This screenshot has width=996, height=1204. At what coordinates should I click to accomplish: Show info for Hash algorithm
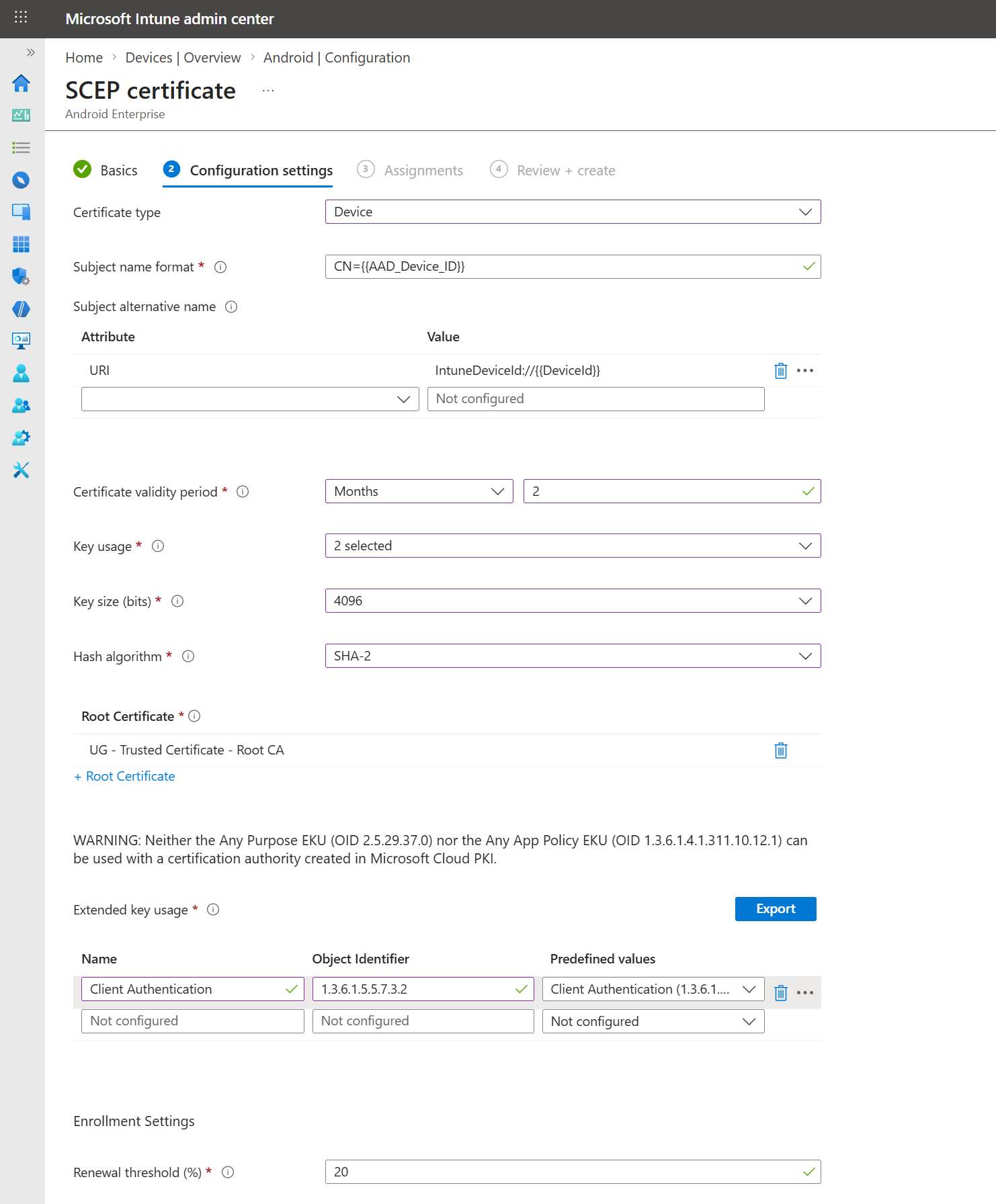click(x=188, y=656)
